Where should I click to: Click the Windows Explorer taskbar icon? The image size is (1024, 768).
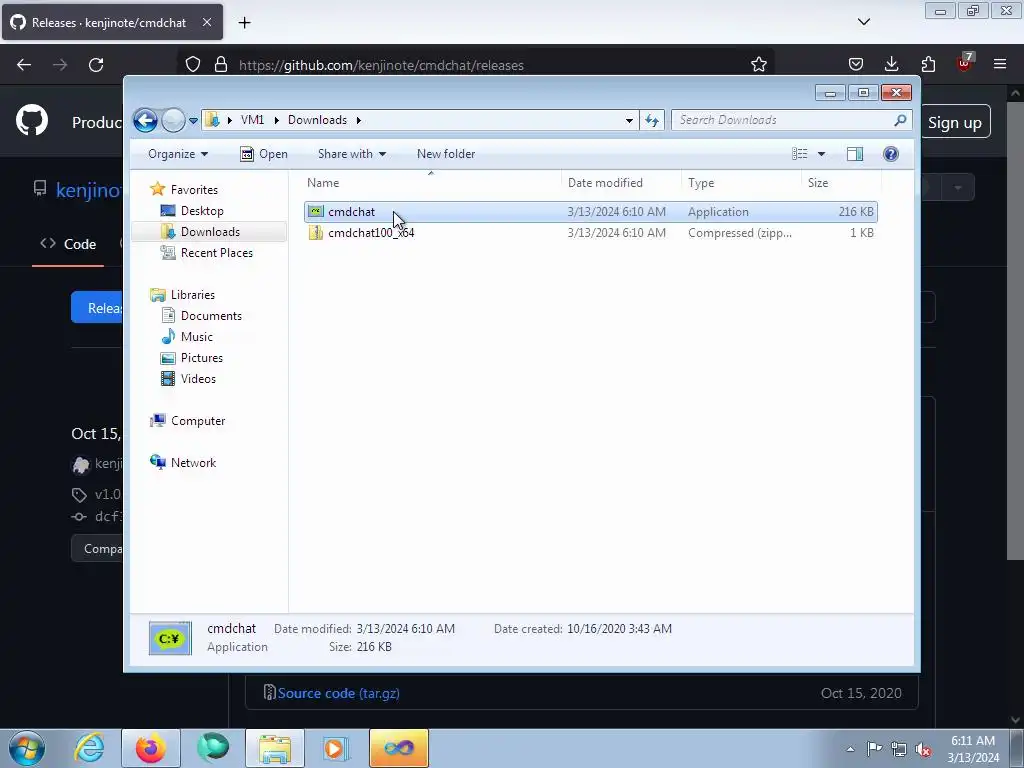click(275, 748)
